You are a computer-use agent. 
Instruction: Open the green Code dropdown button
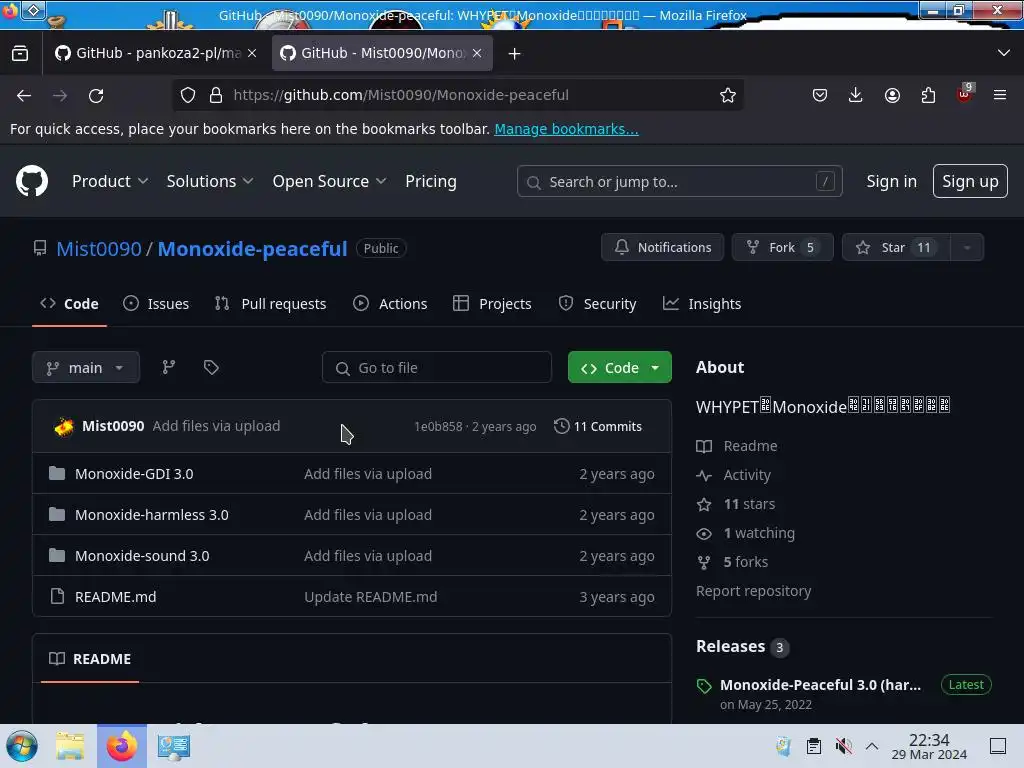point(620,368)
